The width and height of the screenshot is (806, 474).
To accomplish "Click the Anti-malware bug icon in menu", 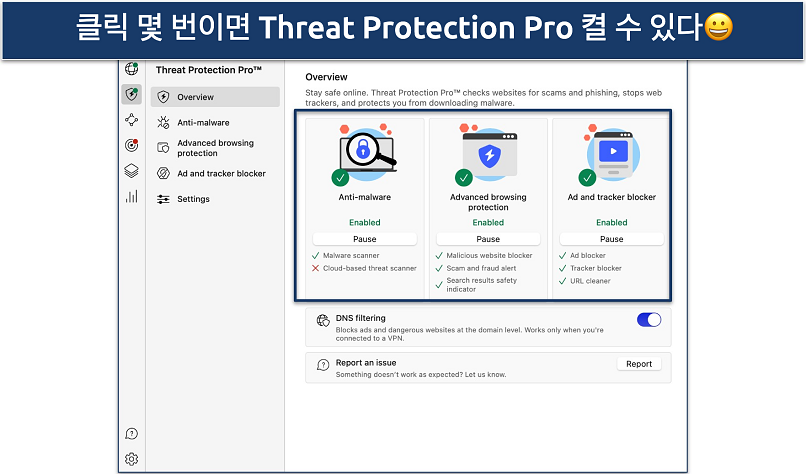I will click(163, 122).
